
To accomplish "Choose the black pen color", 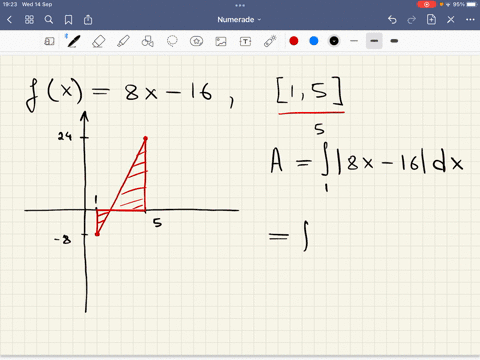I will [x=334, y=41].
